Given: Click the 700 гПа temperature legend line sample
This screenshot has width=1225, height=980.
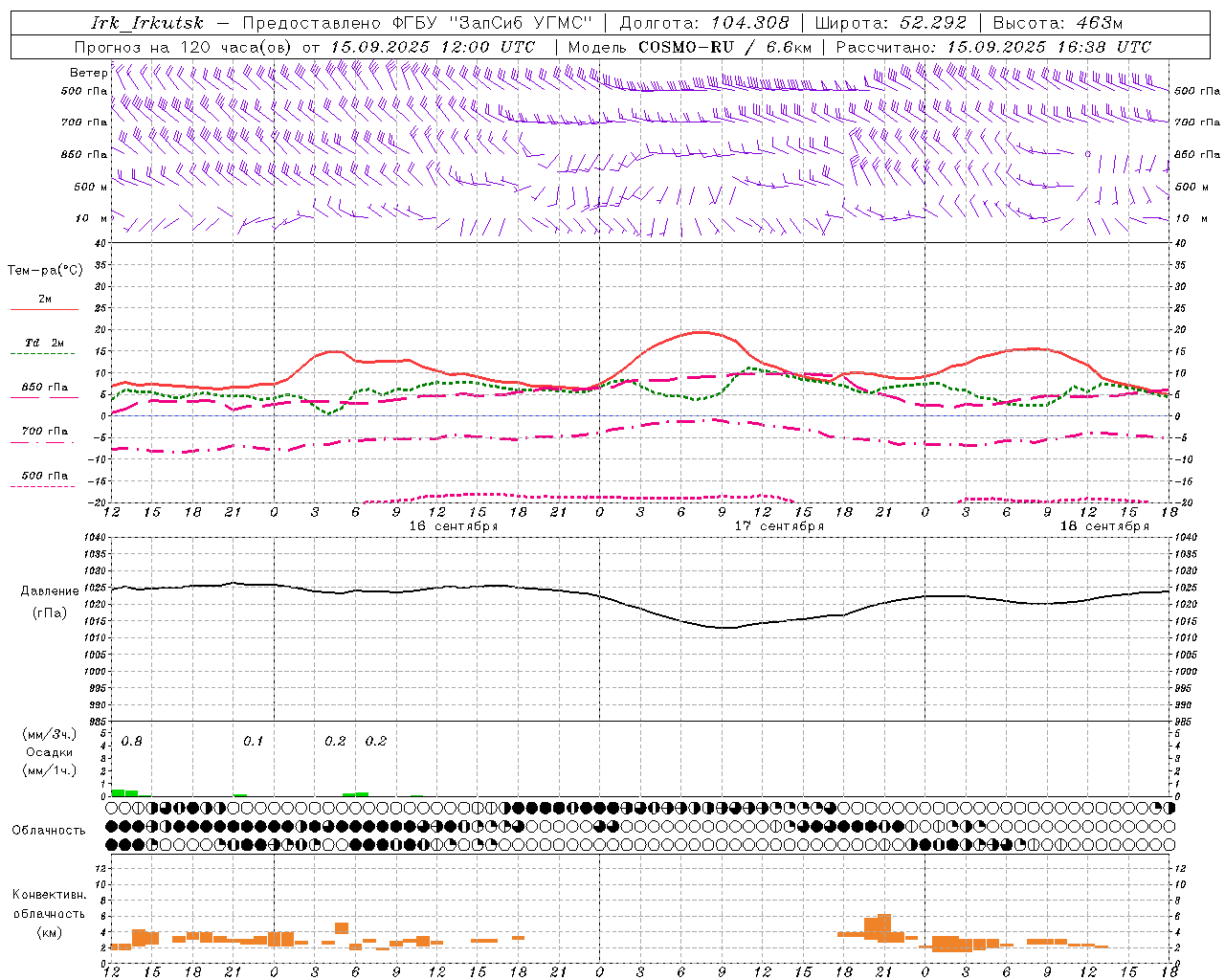Looking at the screenshot, I should coord(44,442).
